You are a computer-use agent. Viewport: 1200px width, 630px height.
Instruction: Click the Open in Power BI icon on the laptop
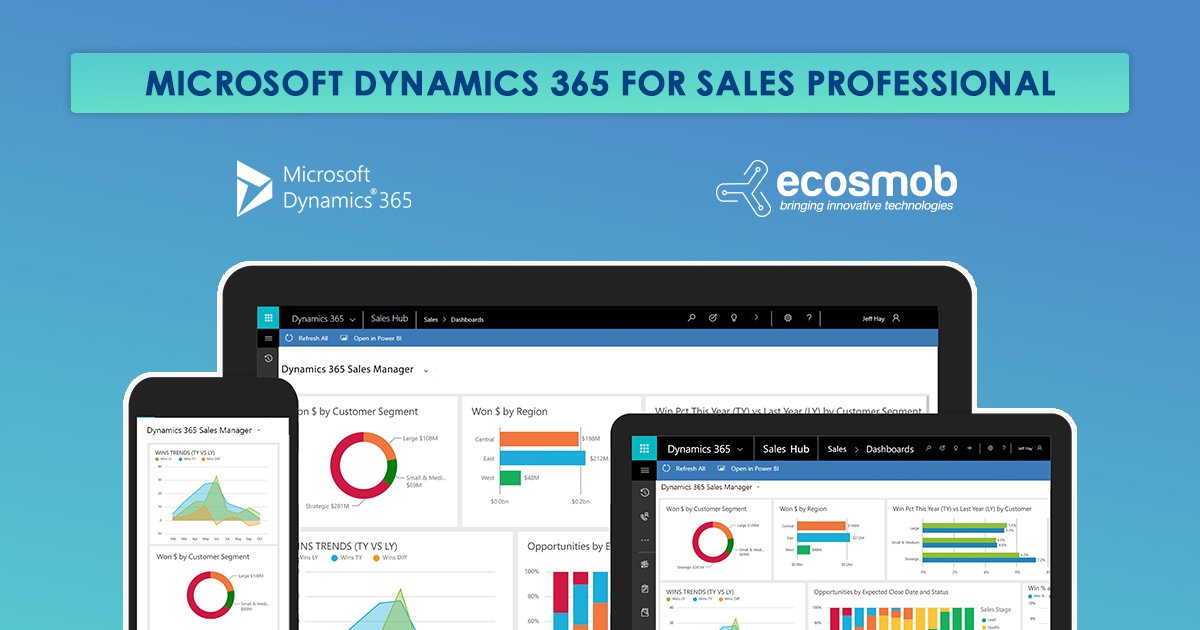tap(344, 338)
